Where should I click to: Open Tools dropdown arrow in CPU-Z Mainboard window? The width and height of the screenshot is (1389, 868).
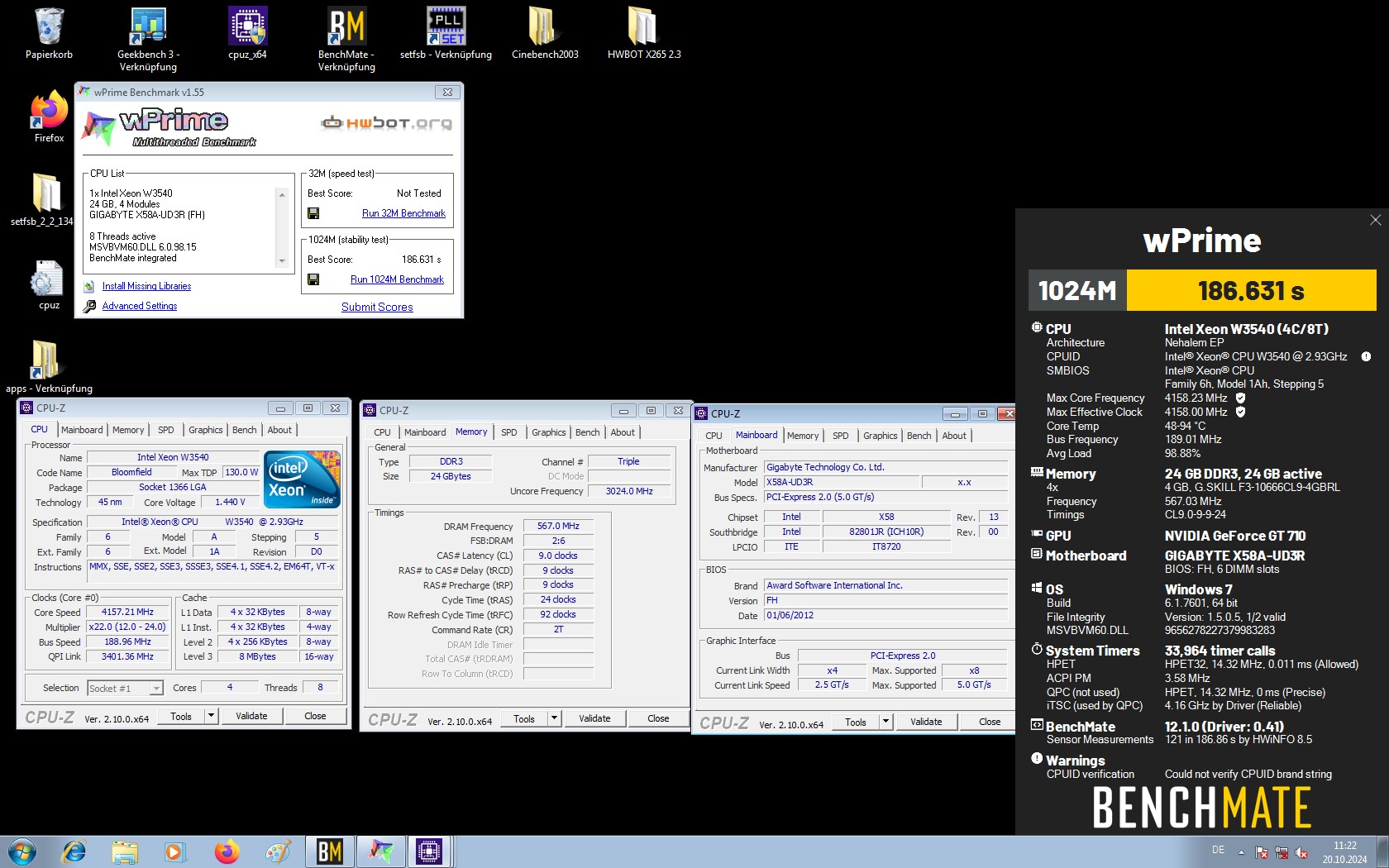coord(886,721)
